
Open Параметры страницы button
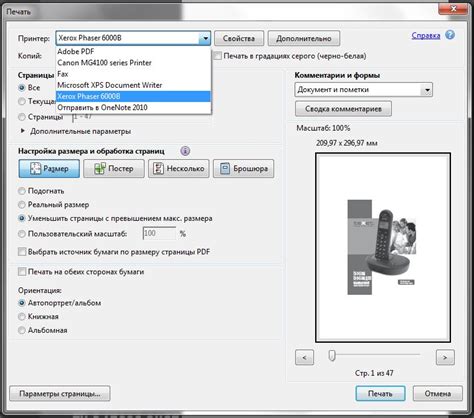[60, 394]
